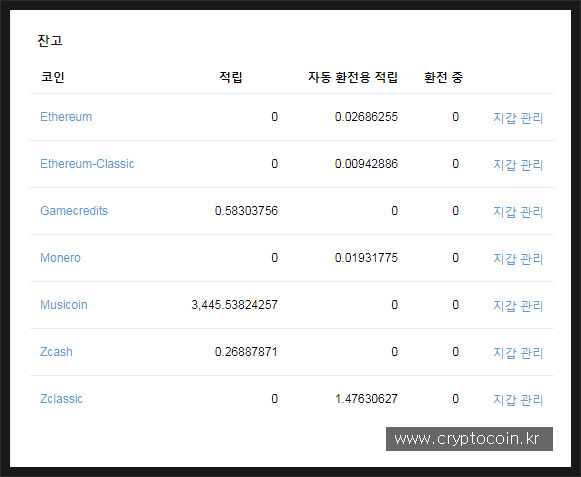Image resolution: width=581 pixels, height=477 pixels.
Task: Open the Gamecredits coin link
Action: [x=74, y=211]
